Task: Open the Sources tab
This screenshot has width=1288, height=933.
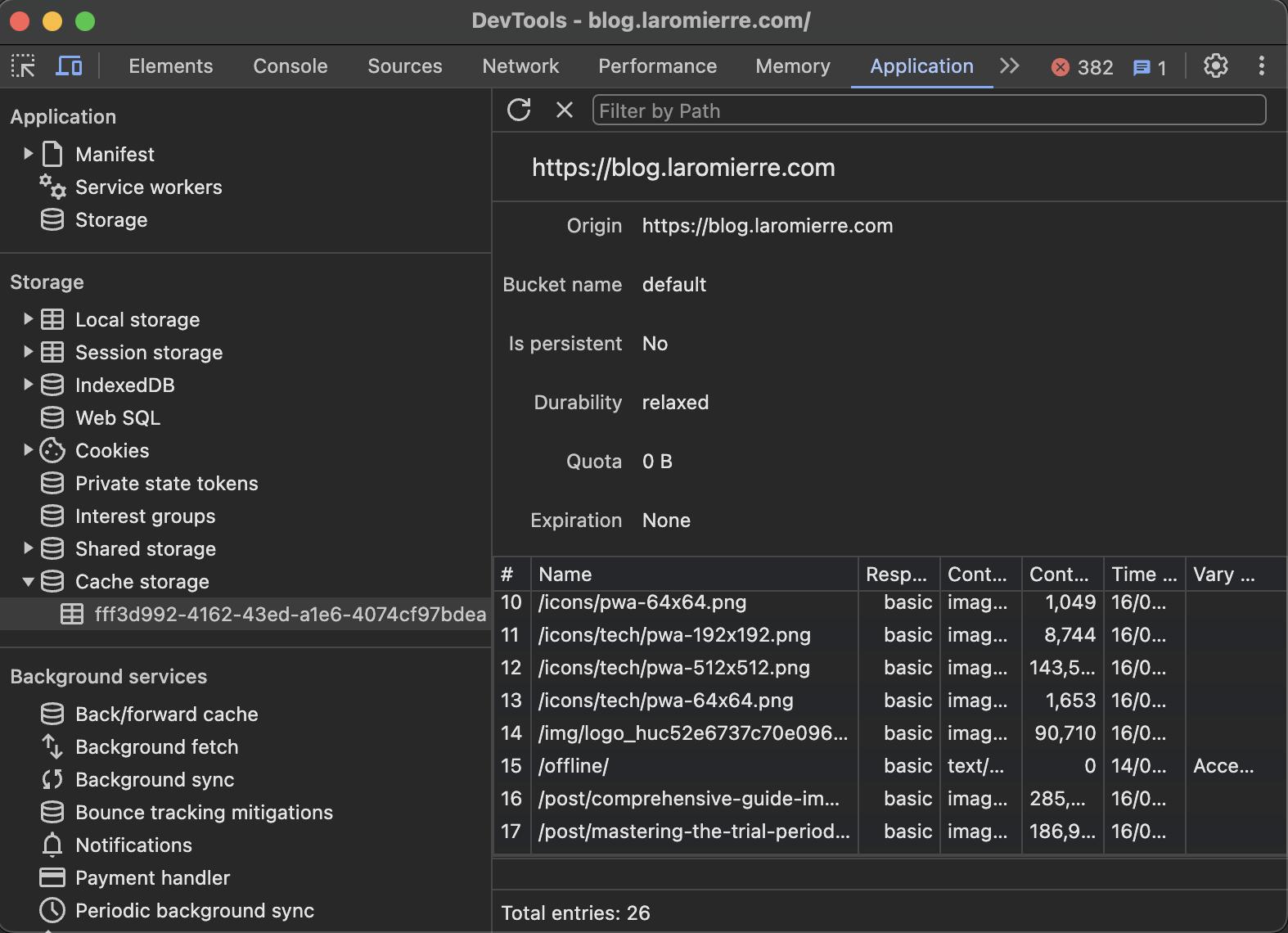Action: 405,66
